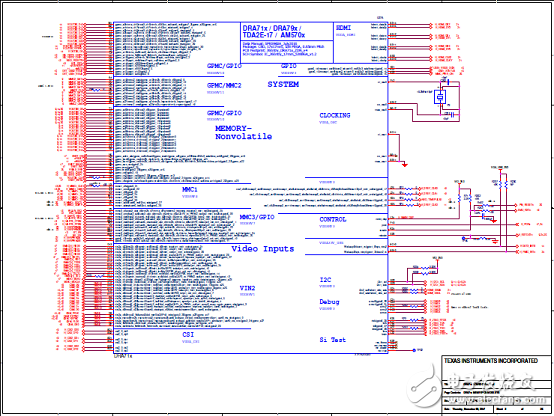Select the capacitor symbol above the crystal

coord(447,81)
